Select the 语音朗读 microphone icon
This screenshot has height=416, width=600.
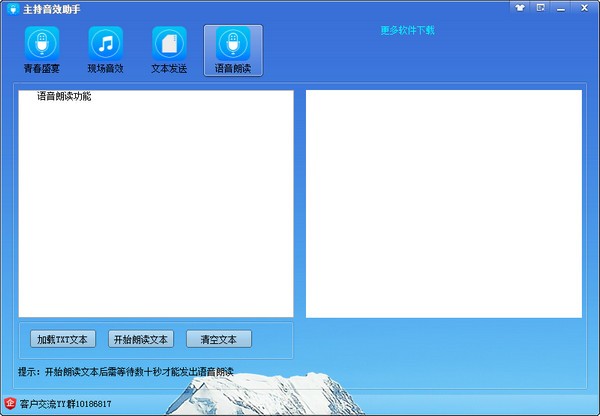click(233, 44)
